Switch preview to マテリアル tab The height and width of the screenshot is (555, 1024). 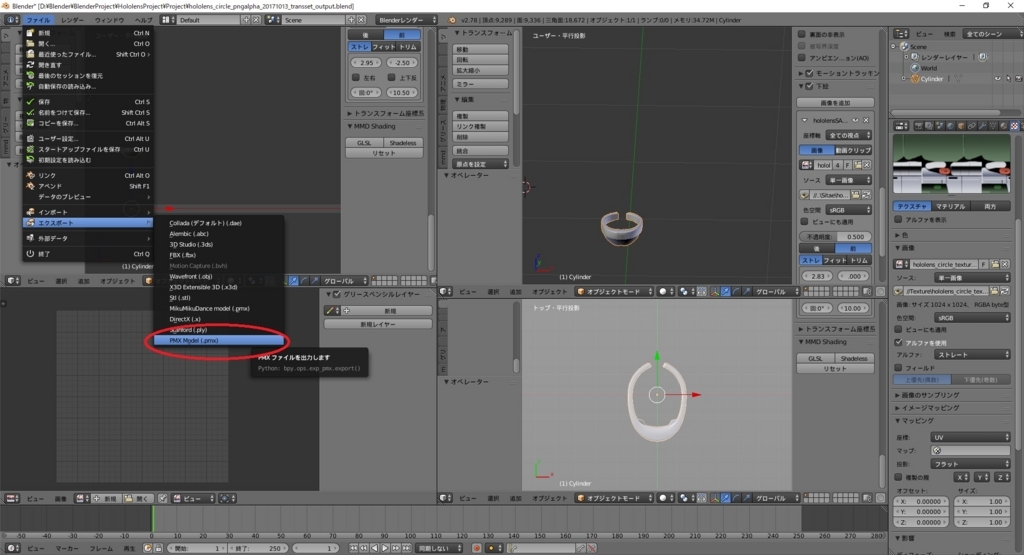[950, 206]
